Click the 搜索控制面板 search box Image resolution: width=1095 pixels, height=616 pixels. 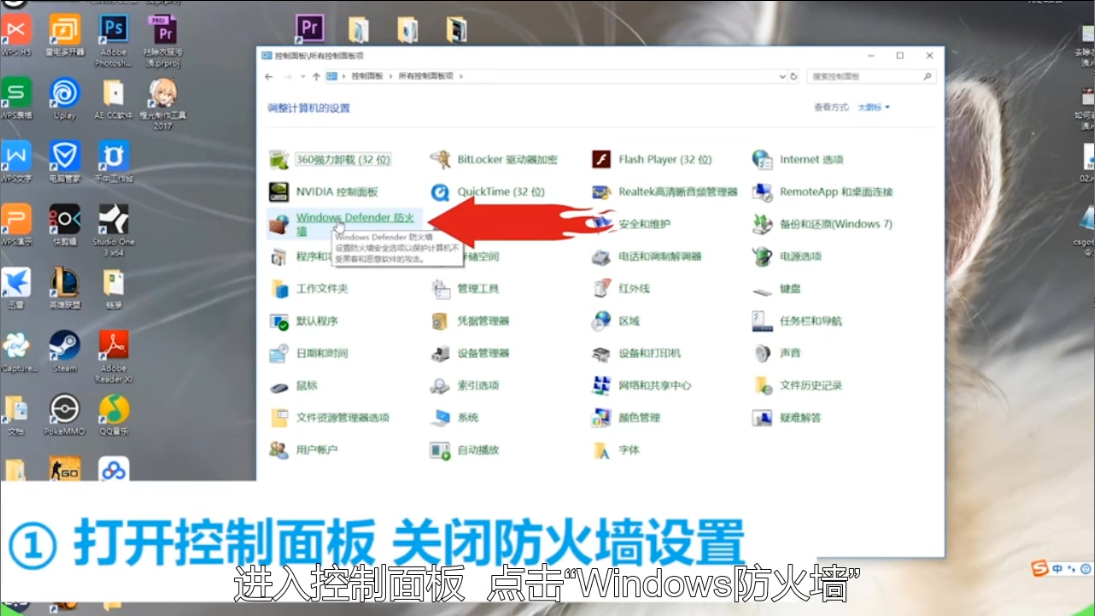pyautogui.click(x=865, y=76)
